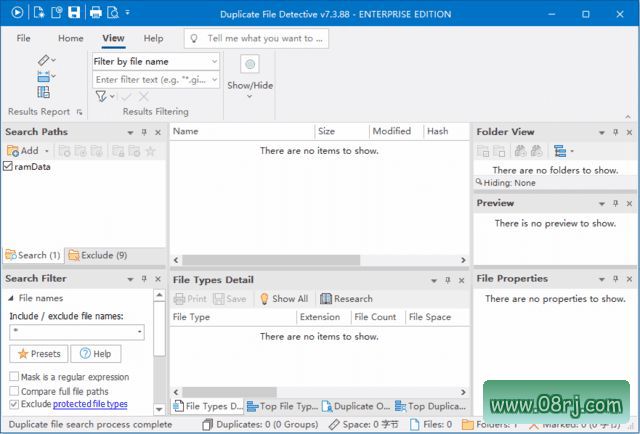This screenshot has height=434, width=640.
Task: Click the new project icon in title bar
Action: coord(39,13)
